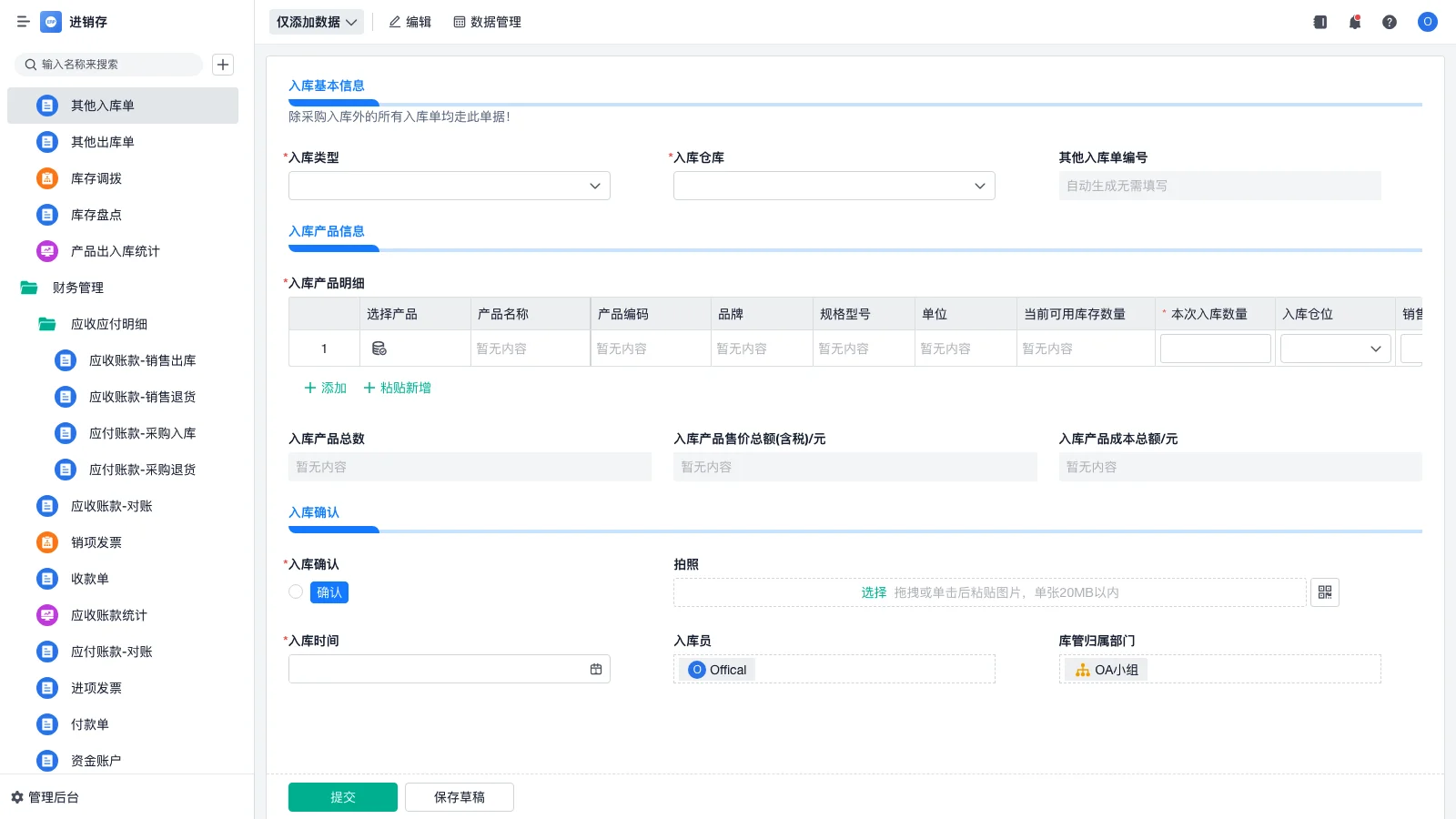Click the 其他出库单 form icon
The image size is (1456, 819).
(47, 142)
